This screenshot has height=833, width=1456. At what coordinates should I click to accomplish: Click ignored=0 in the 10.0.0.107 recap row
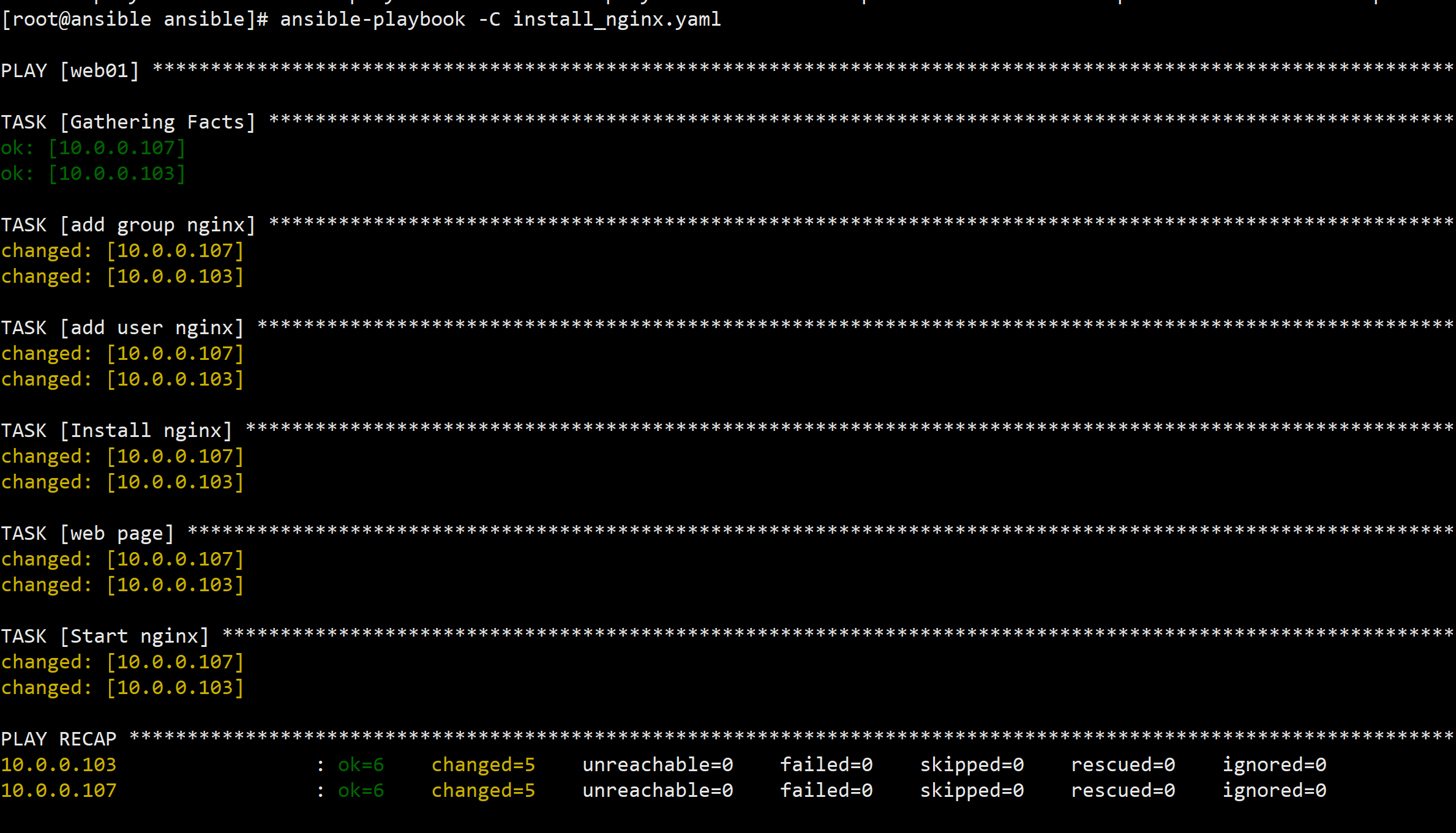pyautogui.click(x=1274, y=791)
